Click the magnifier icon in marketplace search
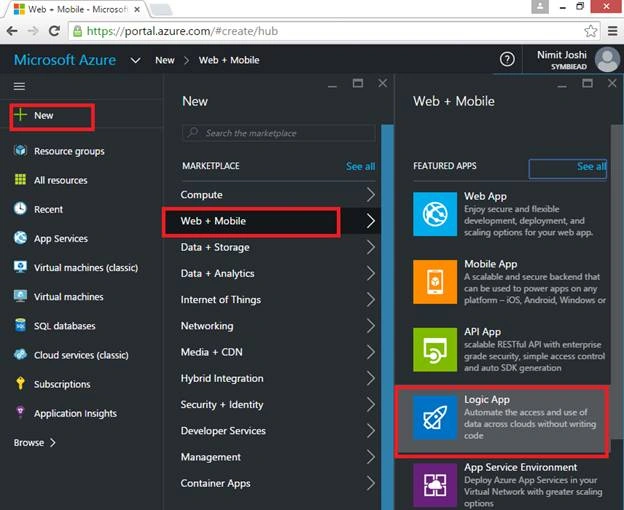The width and height of the screenshot is (624, 510). coord(193,132)
